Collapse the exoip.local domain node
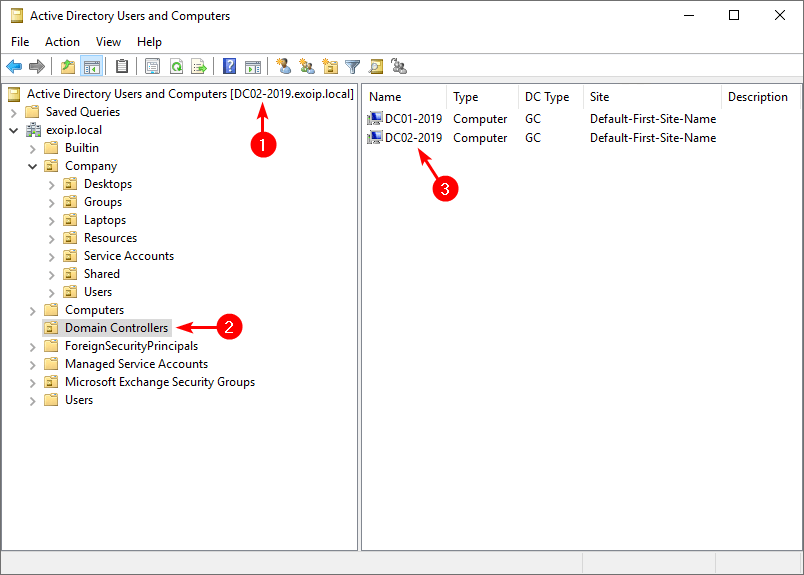The image size is (804, 575). (14, 130)
